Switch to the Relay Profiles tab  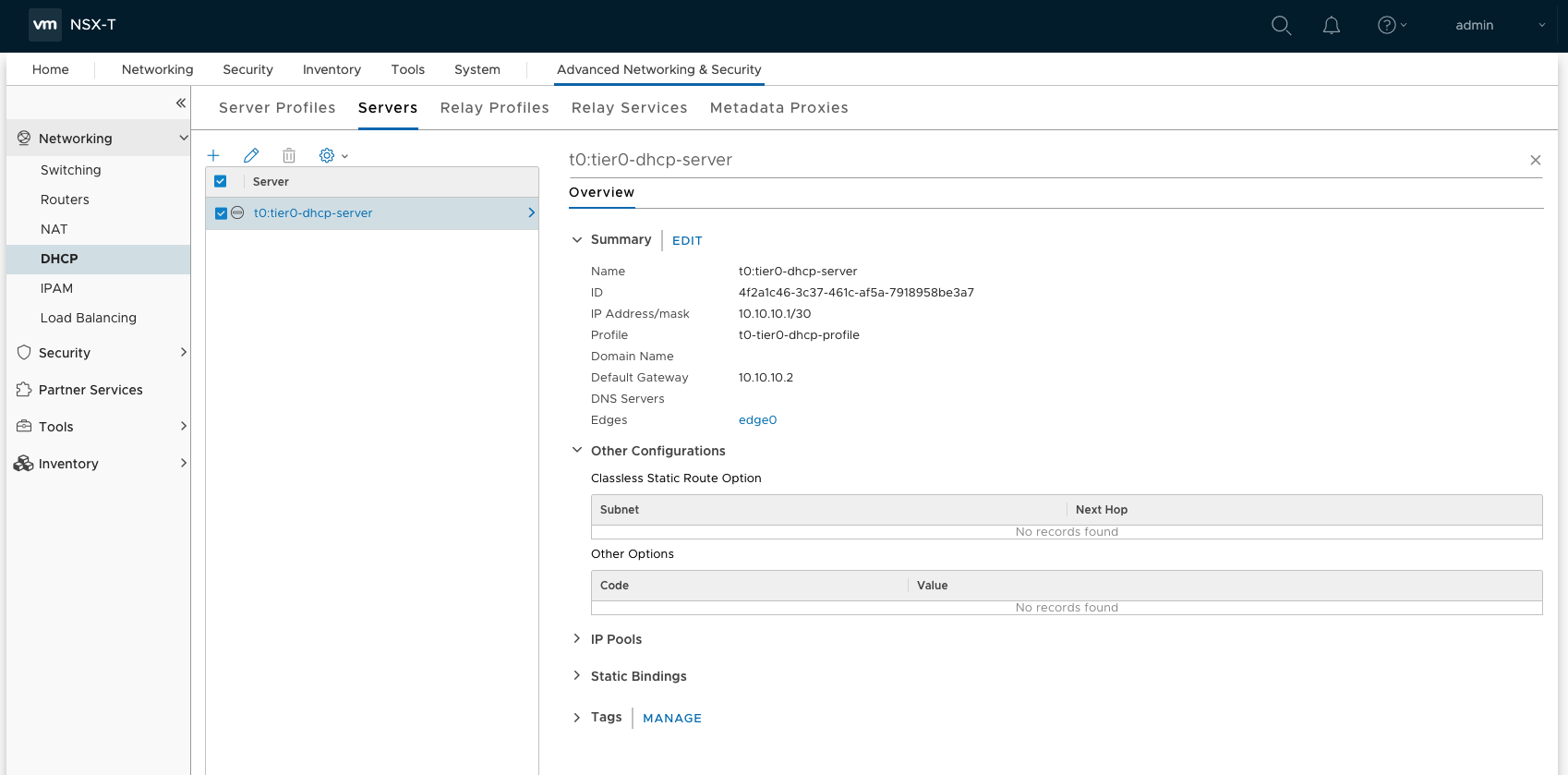coord(494,108)
